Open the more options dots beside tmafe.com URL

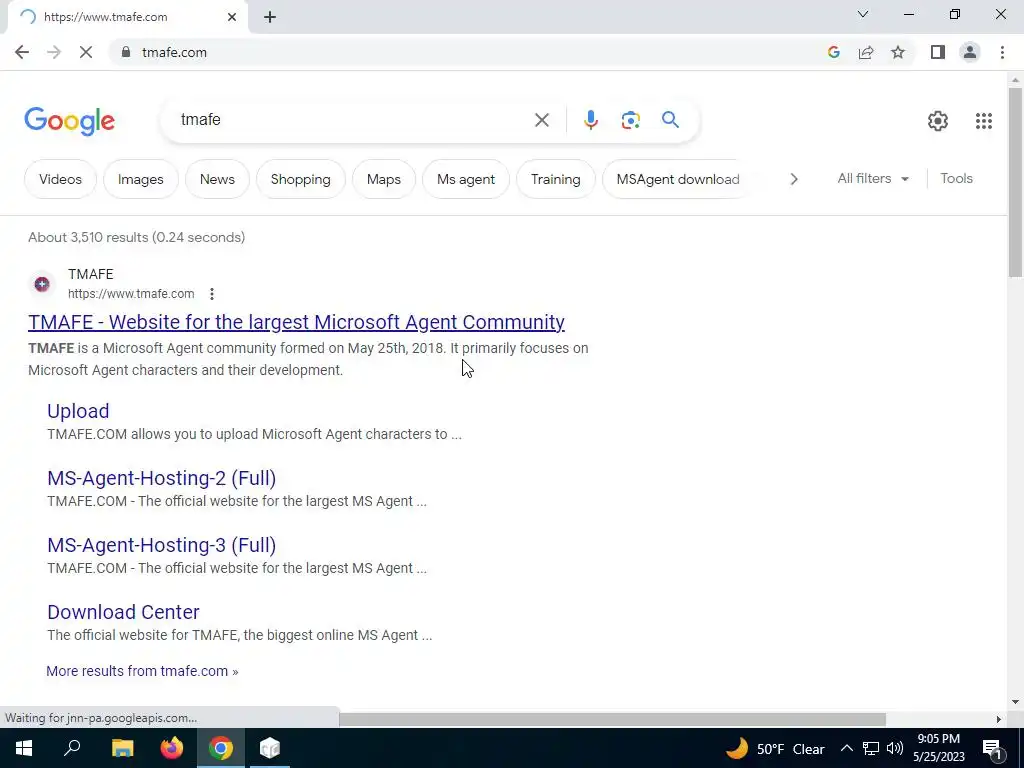(212, 294)
